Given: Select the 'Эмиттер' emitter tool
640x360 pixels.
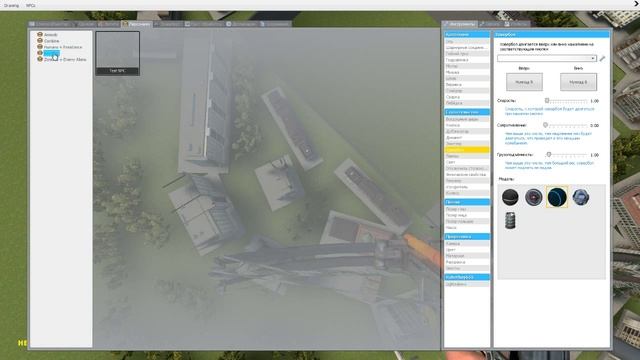Looking at the screenshot, I should (x=467, y=144).
